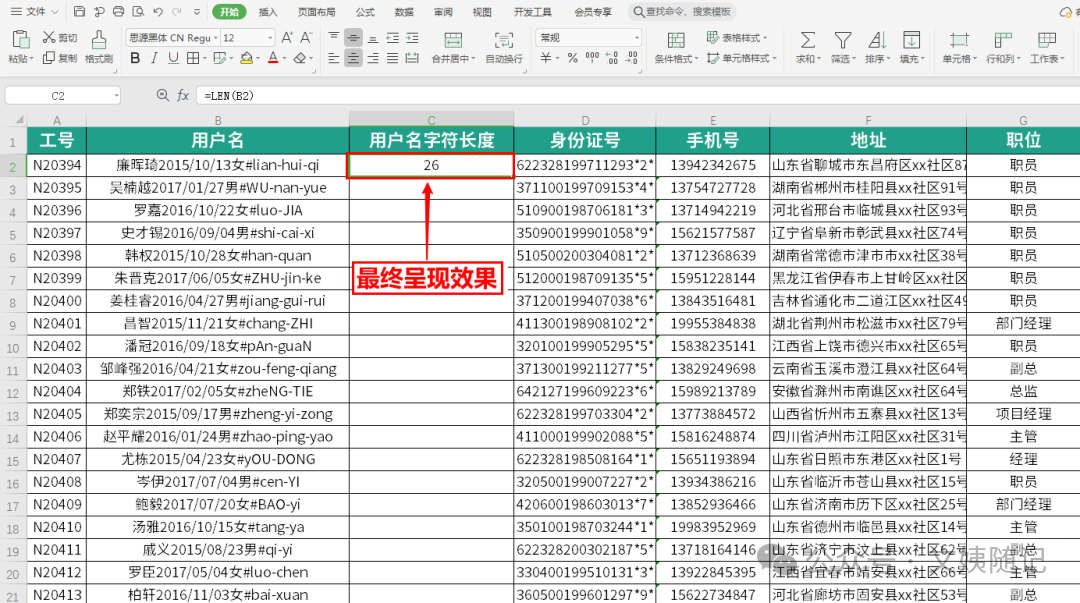Open Print Preview icon
Image resolution: width=1080 pixels, height=603 pixels.
138,12
